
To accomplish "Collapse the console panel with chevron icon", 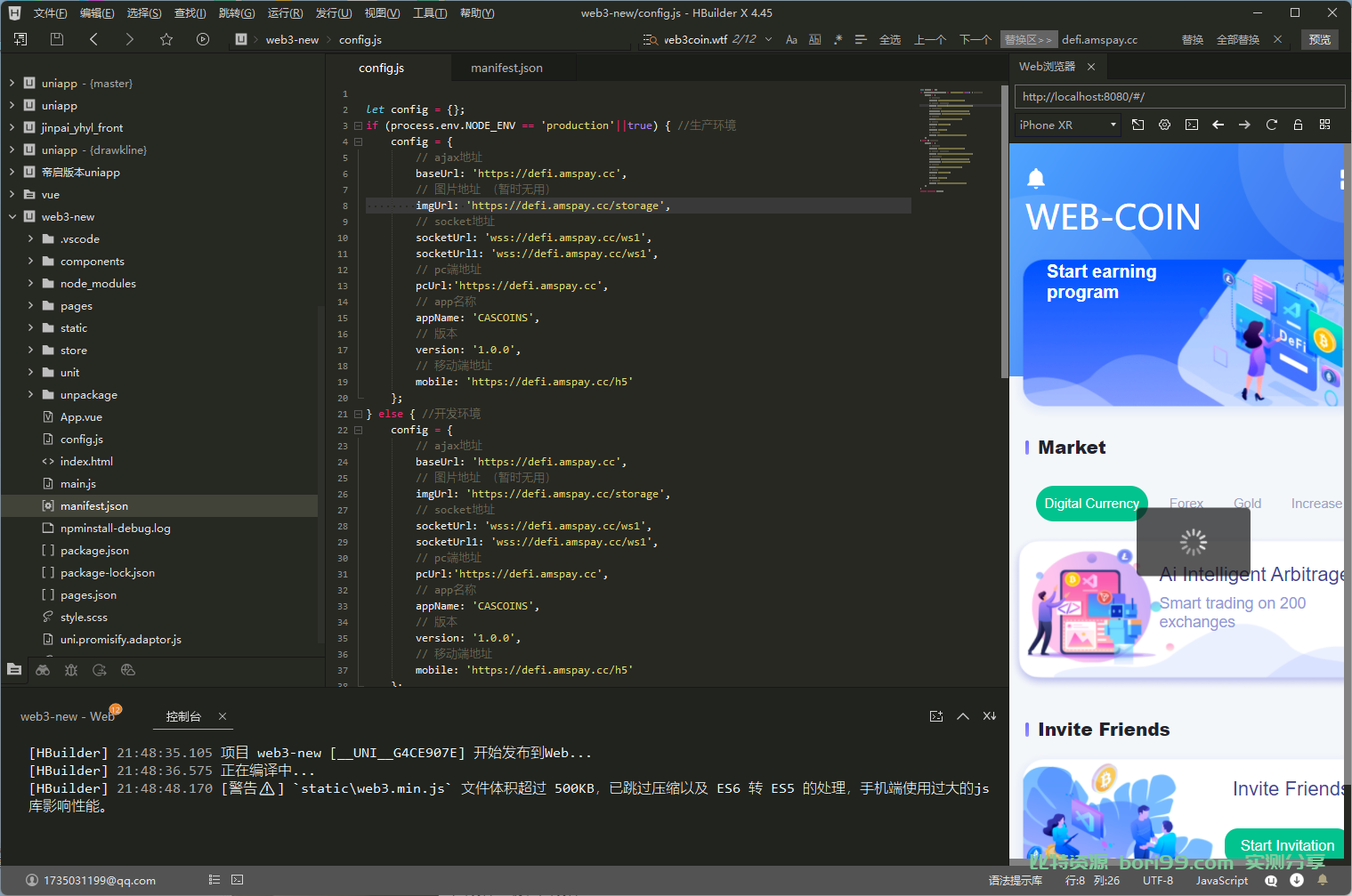I will tap(963, 716).
